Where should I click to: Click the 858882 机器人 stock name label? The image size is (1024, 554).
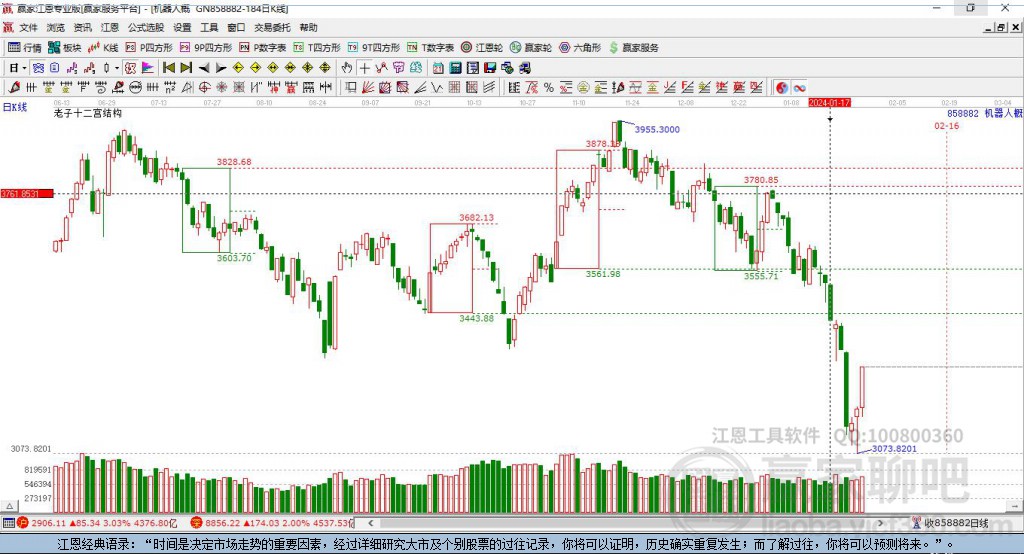(985, 113)
